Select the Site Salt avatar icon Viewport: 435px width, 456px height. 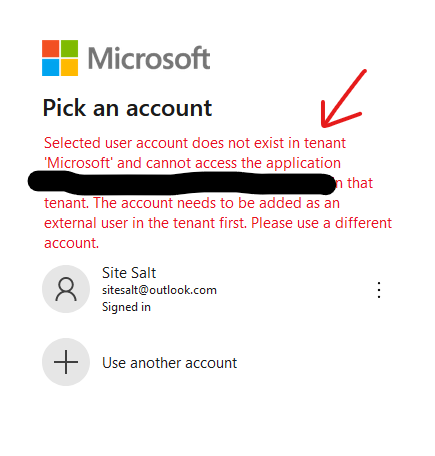point(66,289)
